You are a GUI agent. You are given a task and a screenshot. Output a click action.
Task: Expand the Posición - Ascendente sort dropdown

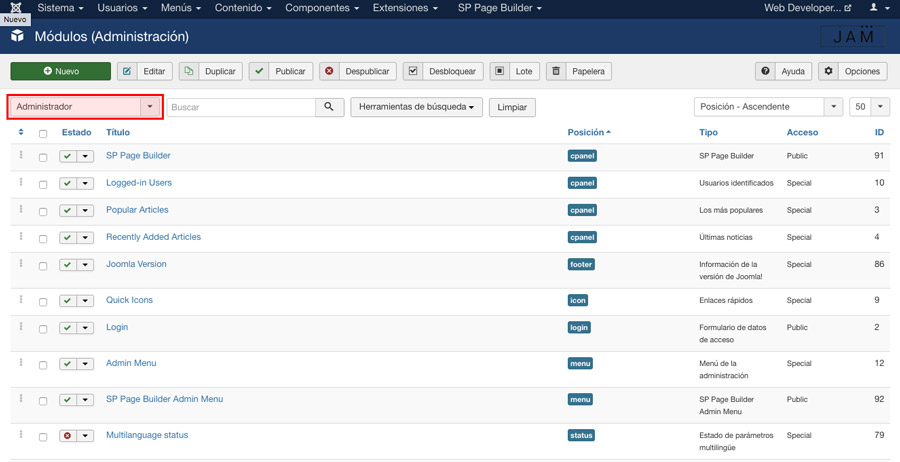pos(768,107)
